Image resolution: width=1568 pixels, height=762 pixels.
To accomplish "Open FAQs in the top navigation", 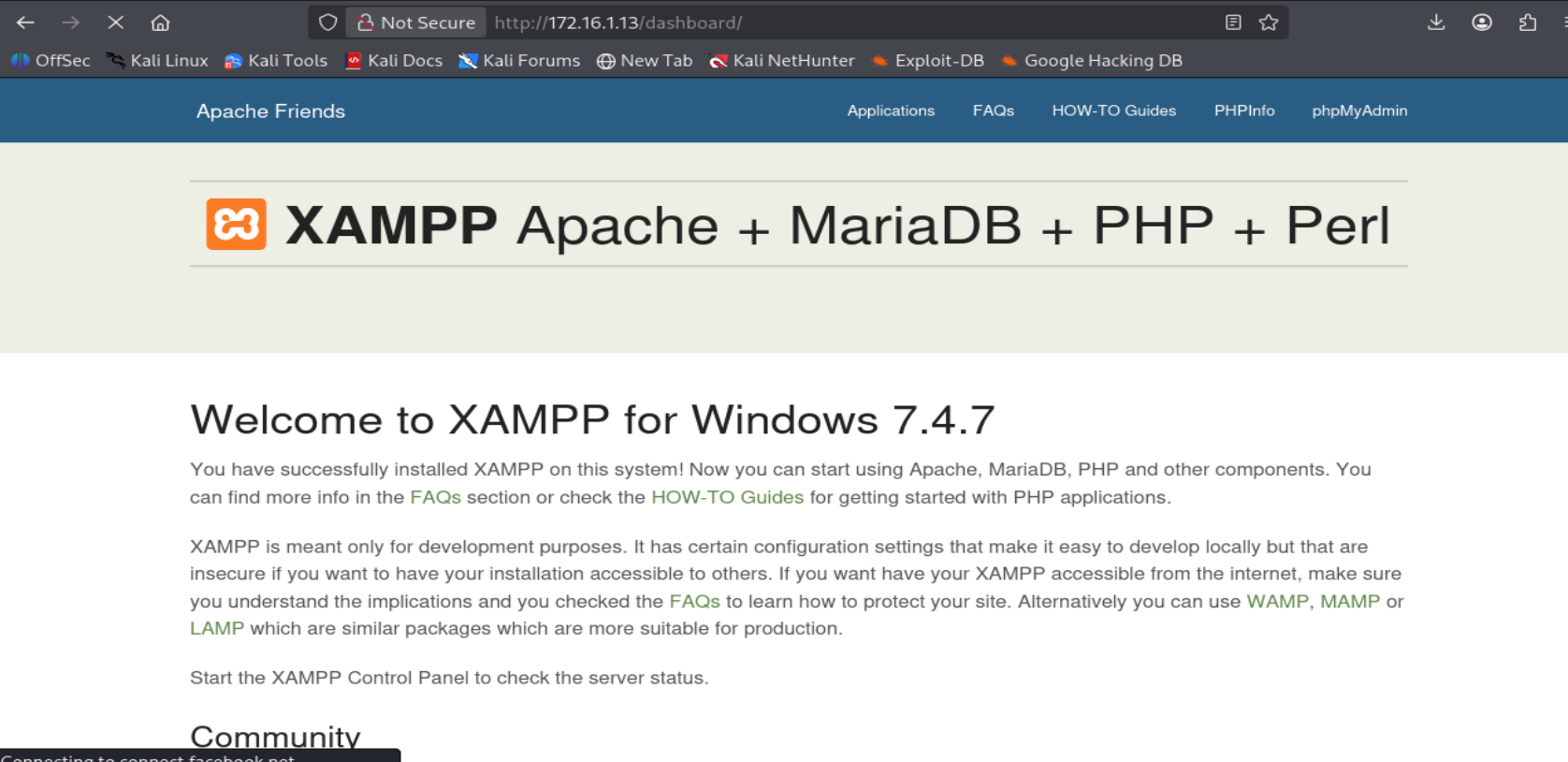I will pyautogui.click(x=994, y=110).
